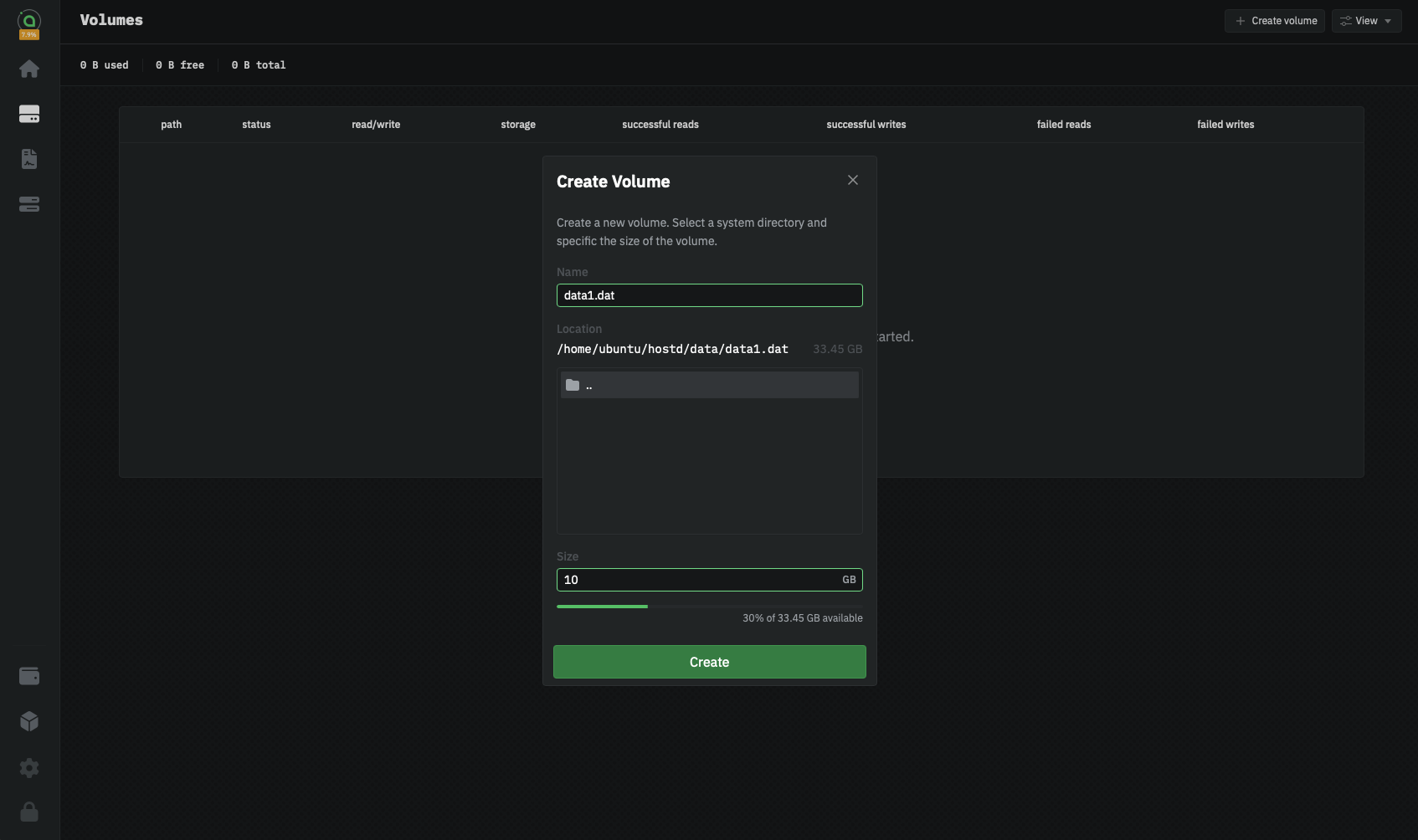Click the cube Node icon in sidebar
Viewport: 1418px width, 840px height.
(29, 721)
